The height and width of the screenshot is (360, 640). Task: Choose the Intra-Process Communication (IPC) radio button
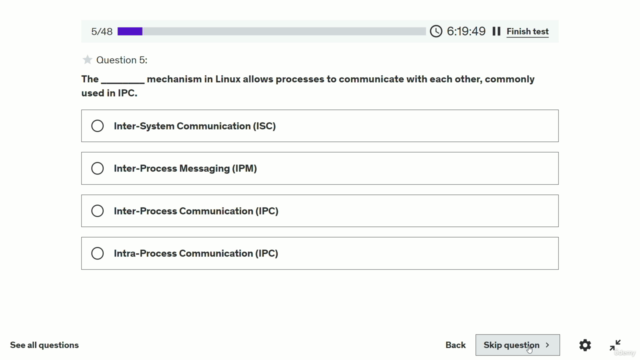click(x=98, y=253)
